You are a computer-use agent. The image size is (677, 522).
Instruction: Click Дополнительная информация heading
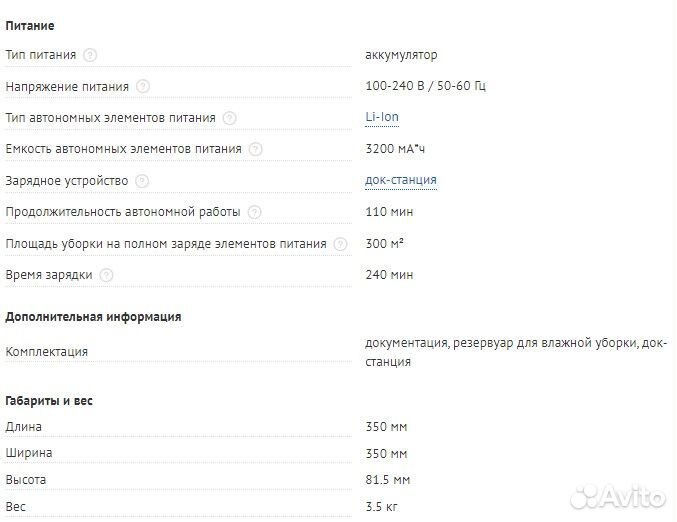[93, 316]
